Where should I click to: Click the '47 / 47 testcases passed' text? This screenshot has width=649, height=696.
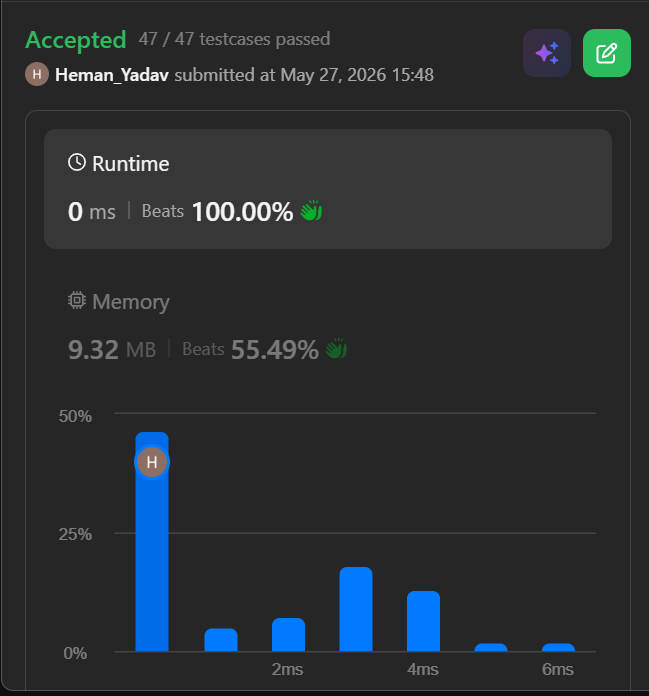coord(234,39)
